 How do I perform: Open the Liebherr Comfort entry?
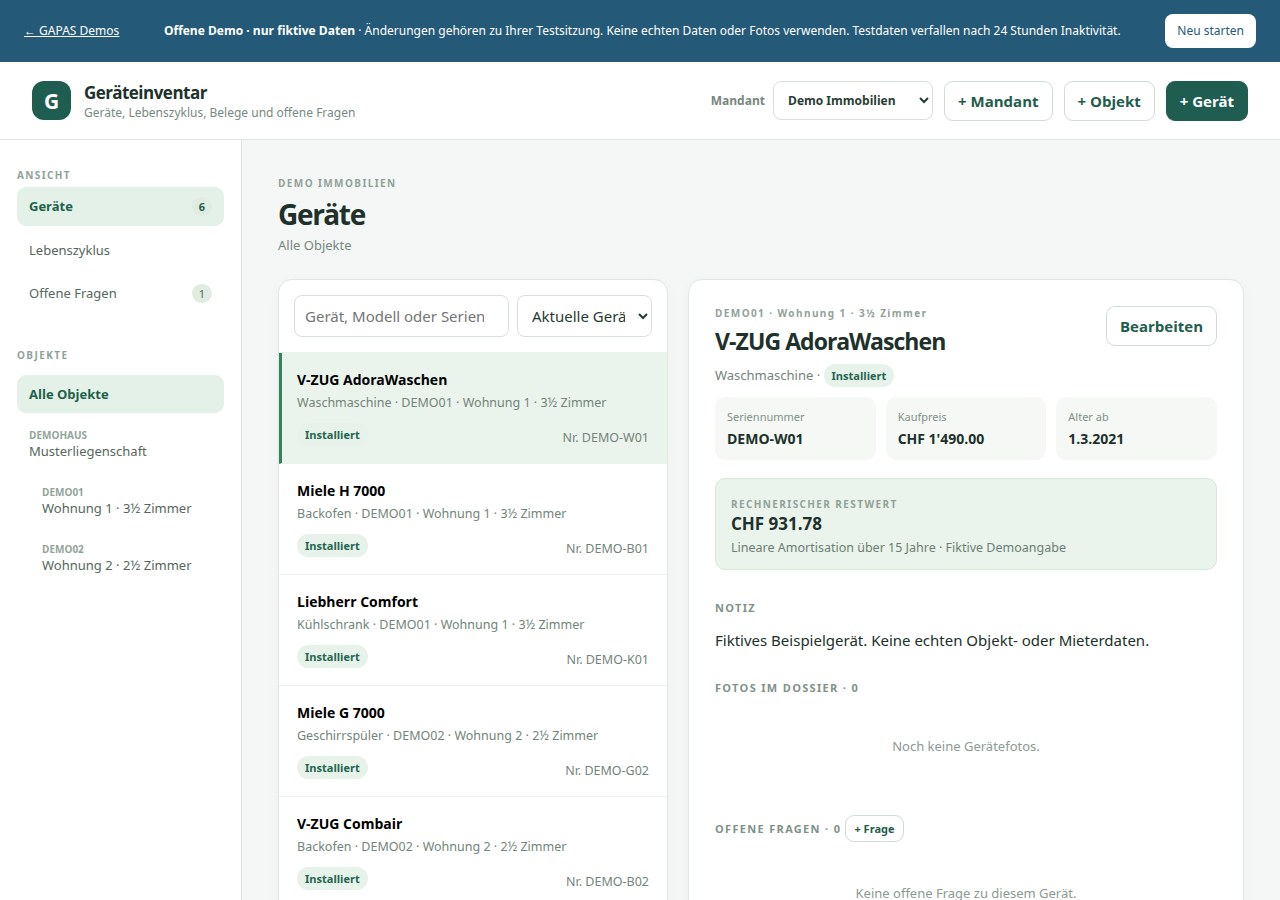(x=473, y=630)
